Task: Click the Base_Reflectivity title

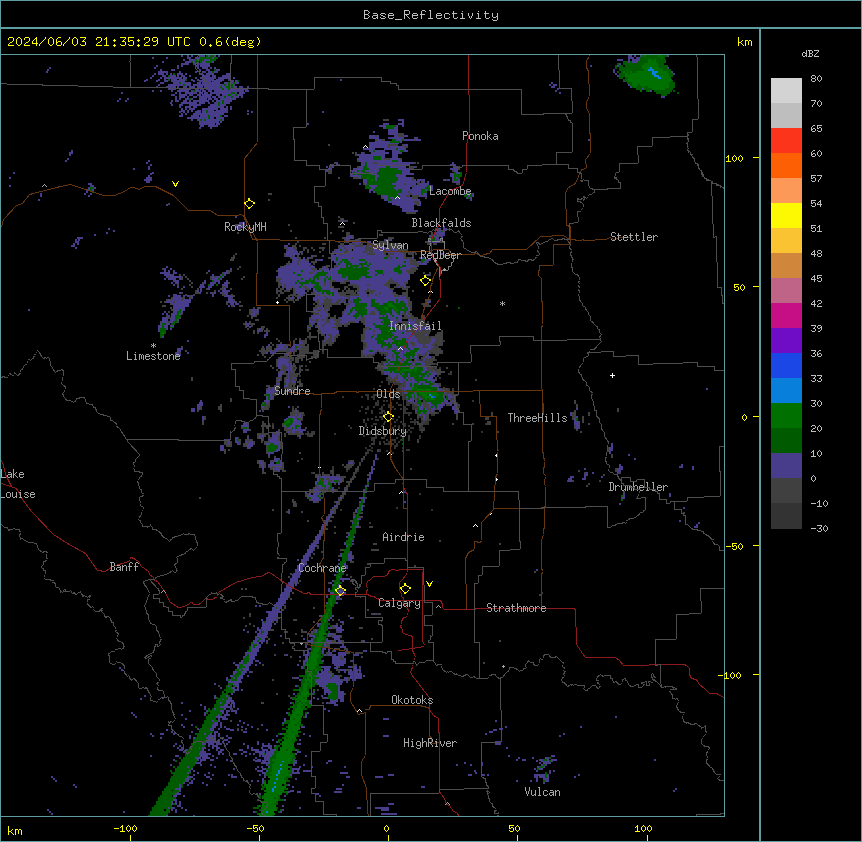Action: coord(431,15)
